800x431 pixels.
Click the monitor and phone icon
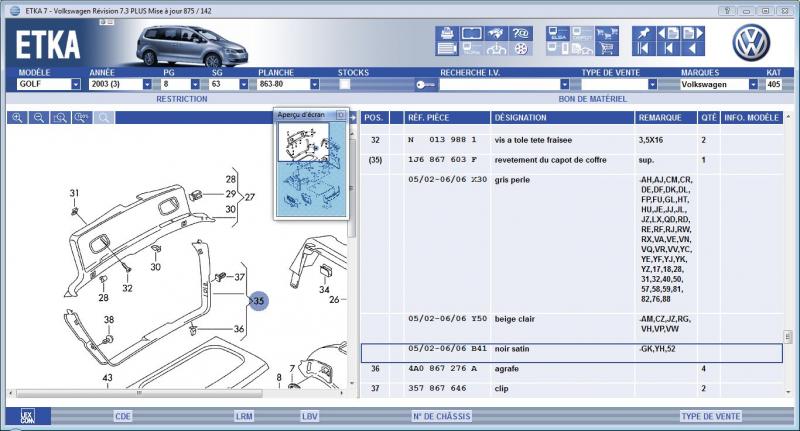tap(558, 49)
